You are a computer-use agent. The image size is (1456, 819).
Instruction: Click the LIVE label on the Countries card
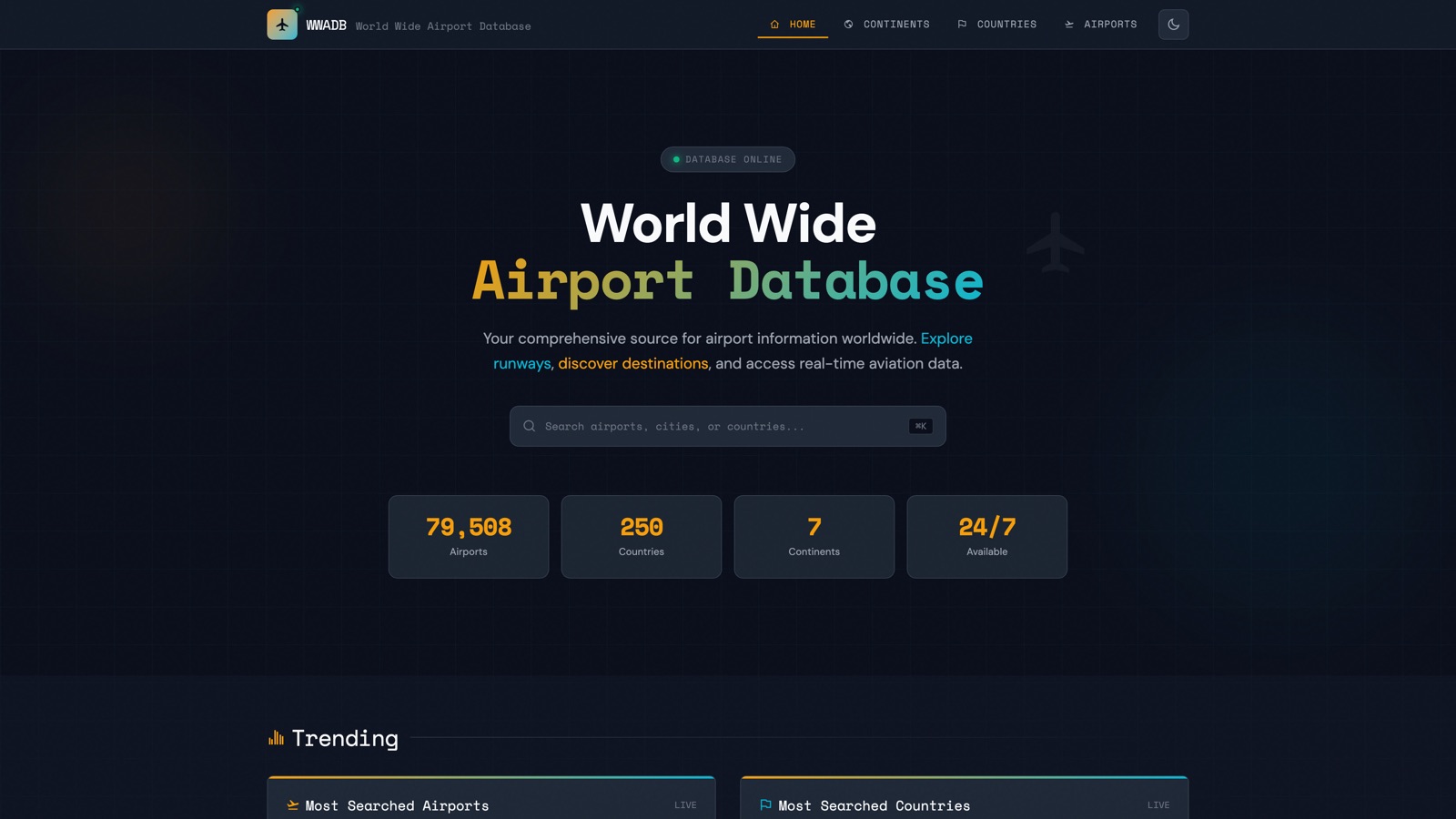pos(1158,805)
